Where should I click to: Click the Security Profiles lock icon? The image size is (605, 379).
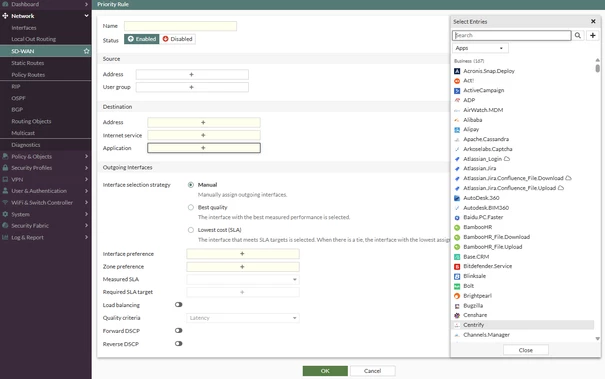click(5, 168)
